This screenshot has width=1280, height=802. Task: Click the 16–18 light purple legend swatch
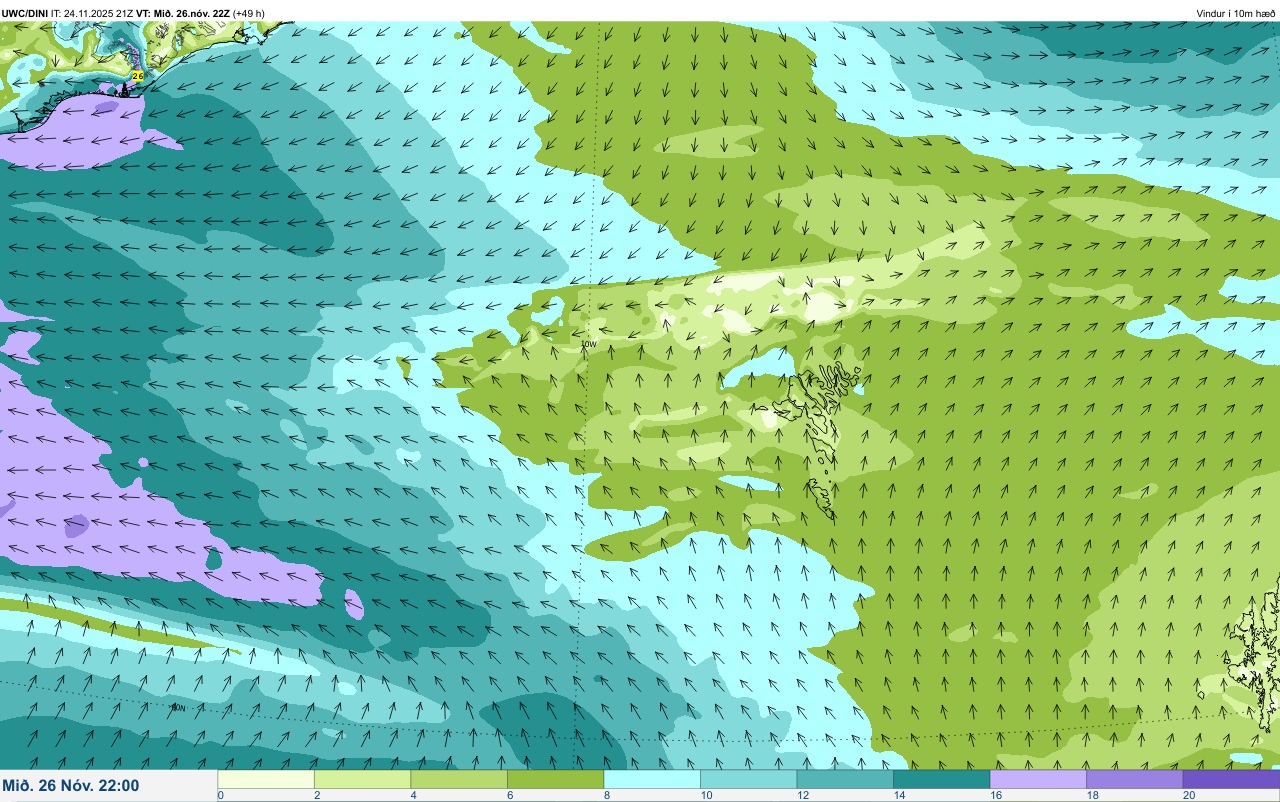pyautogui.click(x=1038, y=779)
